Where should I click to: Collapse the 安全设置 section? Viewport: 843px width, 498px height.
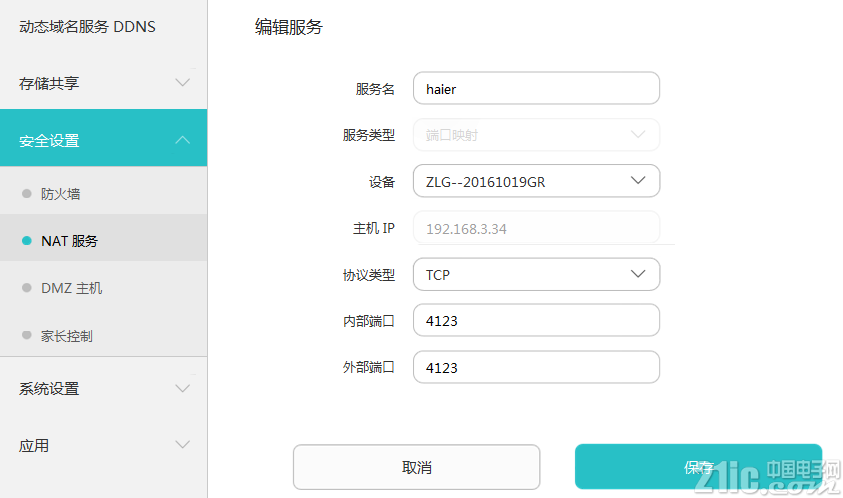click(103, 138)
